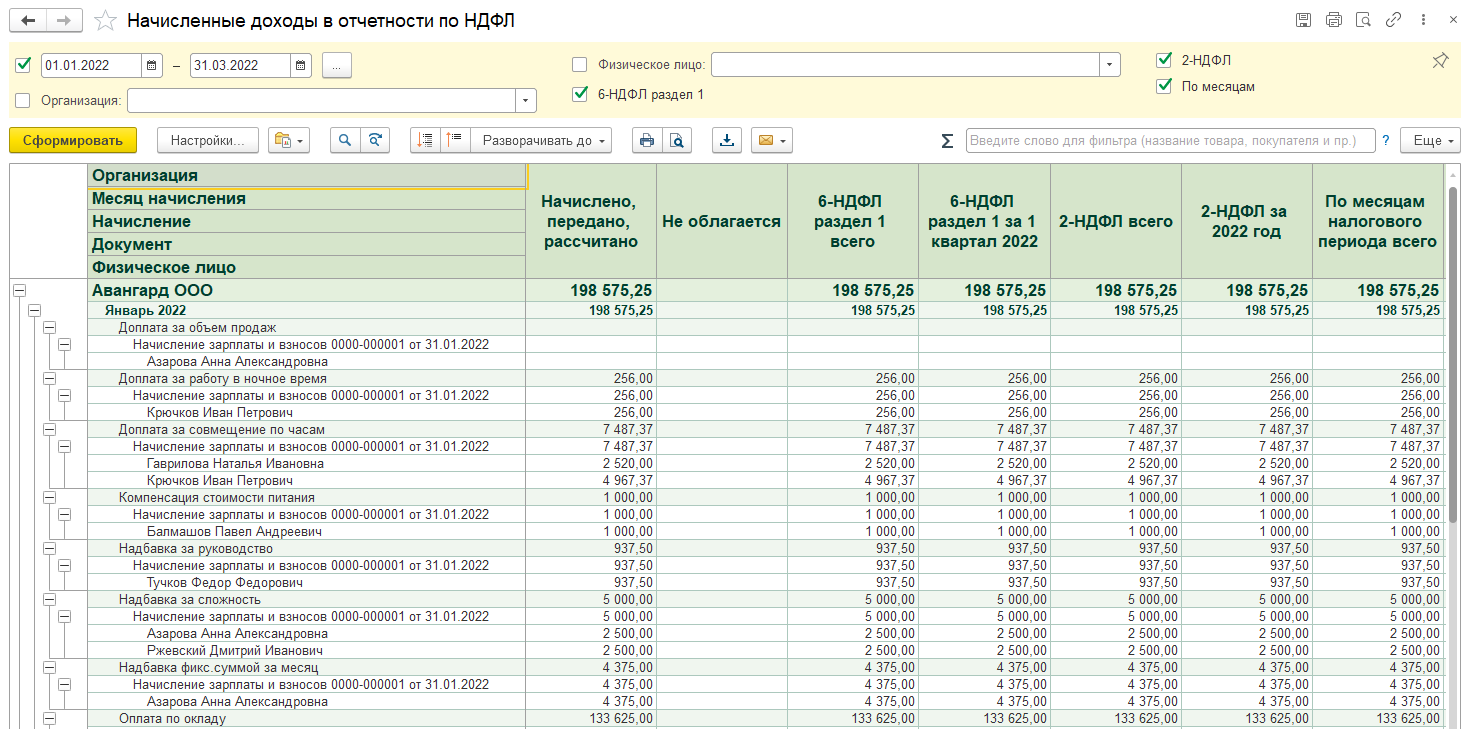Click the Save report download icon
Image resolution: width=1465 pixels, height=729 pixels.
point(727,141)
